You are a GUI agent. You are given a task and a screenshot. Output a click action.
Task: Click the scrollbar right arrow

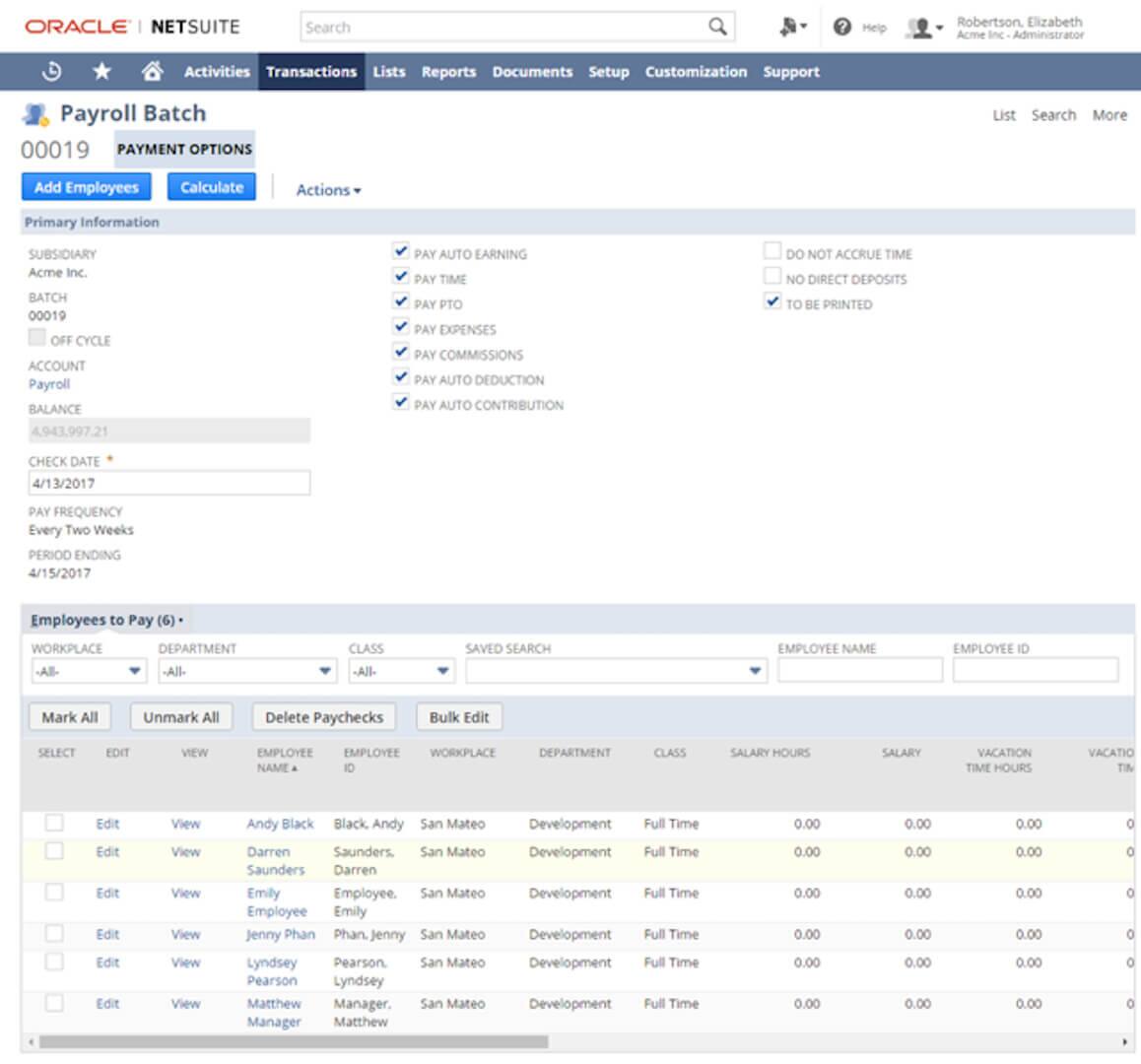coord(1125,1042)
